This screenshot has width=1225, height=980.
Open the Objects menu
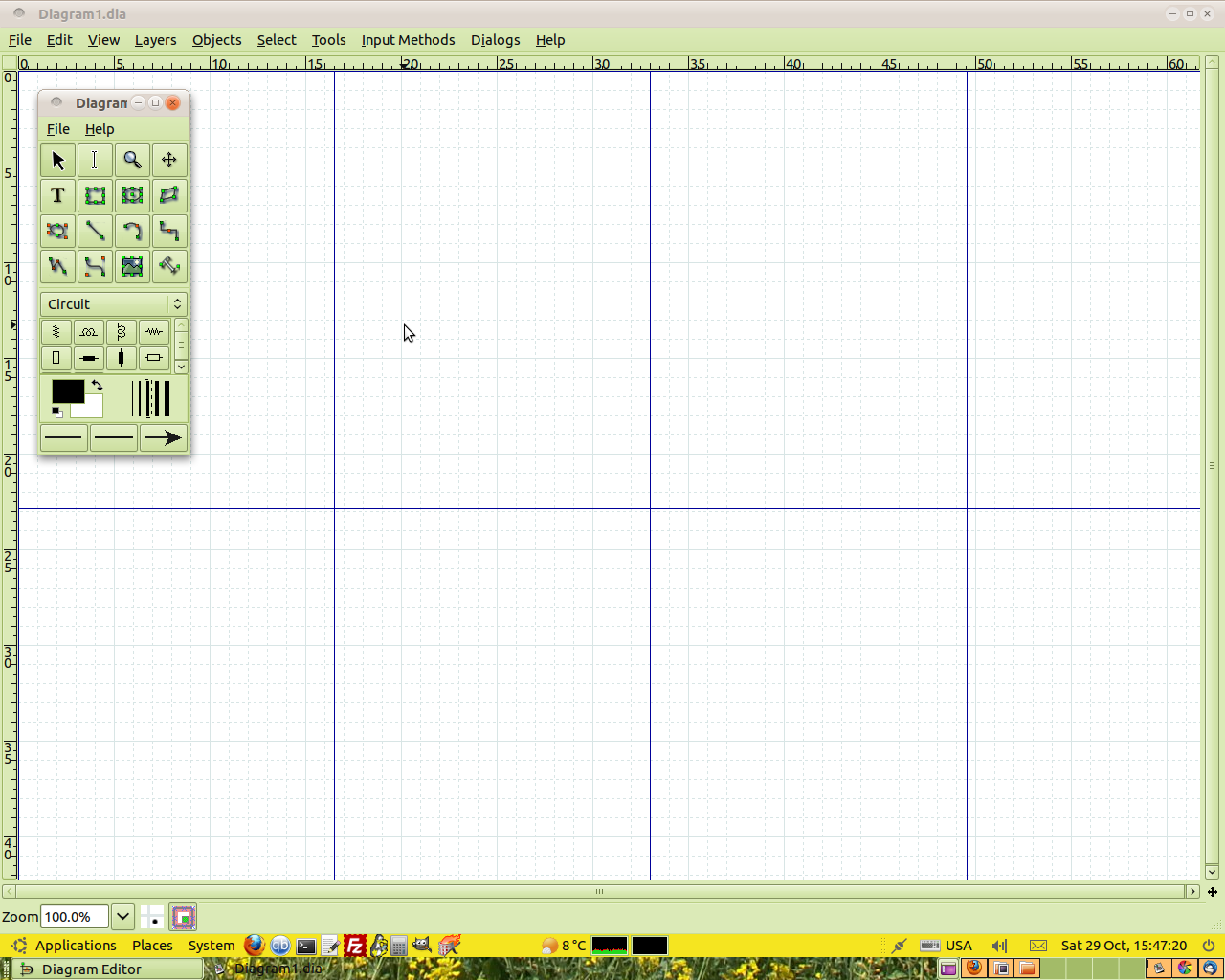click(216, 40)
